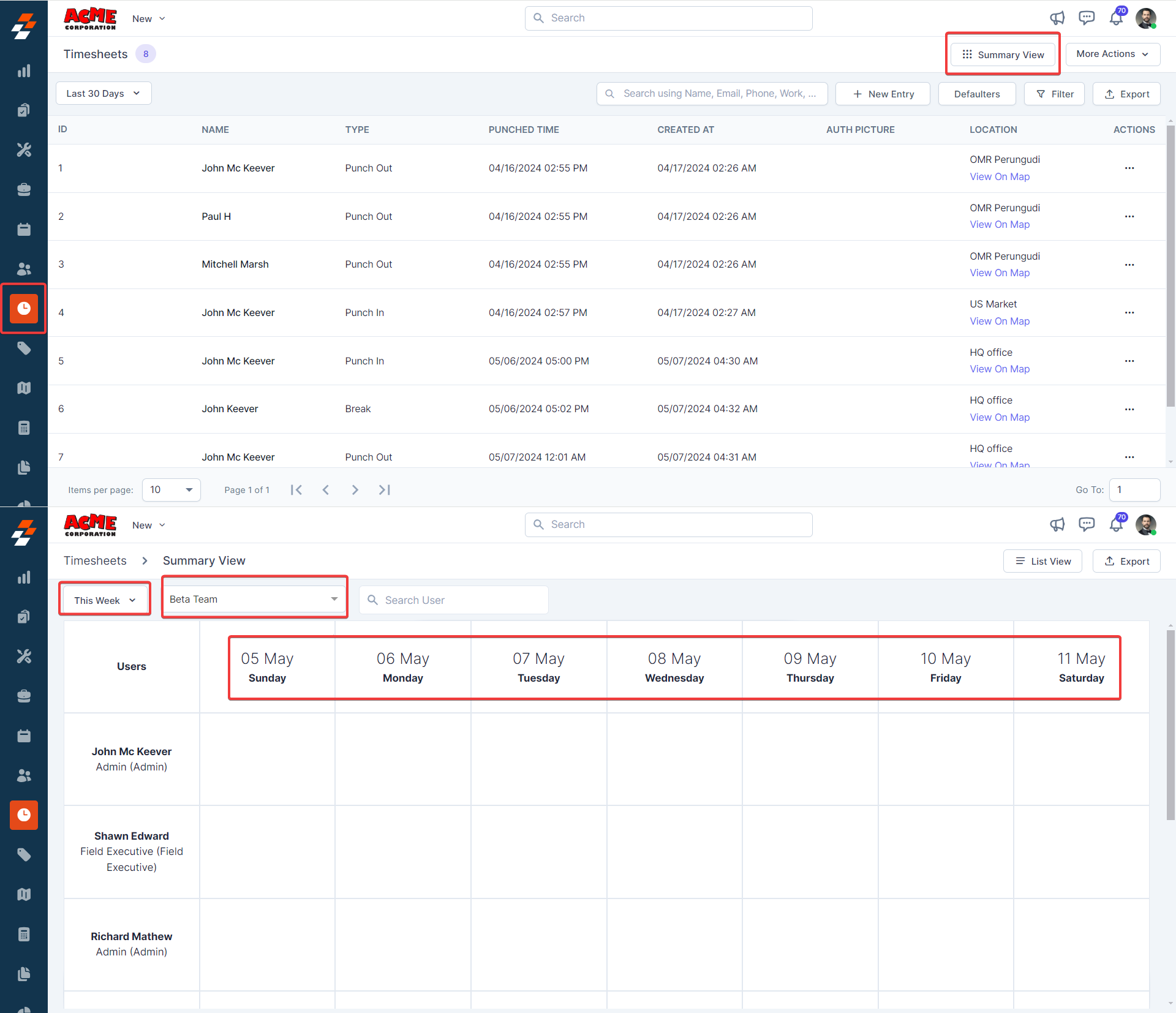Open notifications bell with 70 badge
Image resolution: width=1176 pixels, height=1013 pixels.
1116,18
